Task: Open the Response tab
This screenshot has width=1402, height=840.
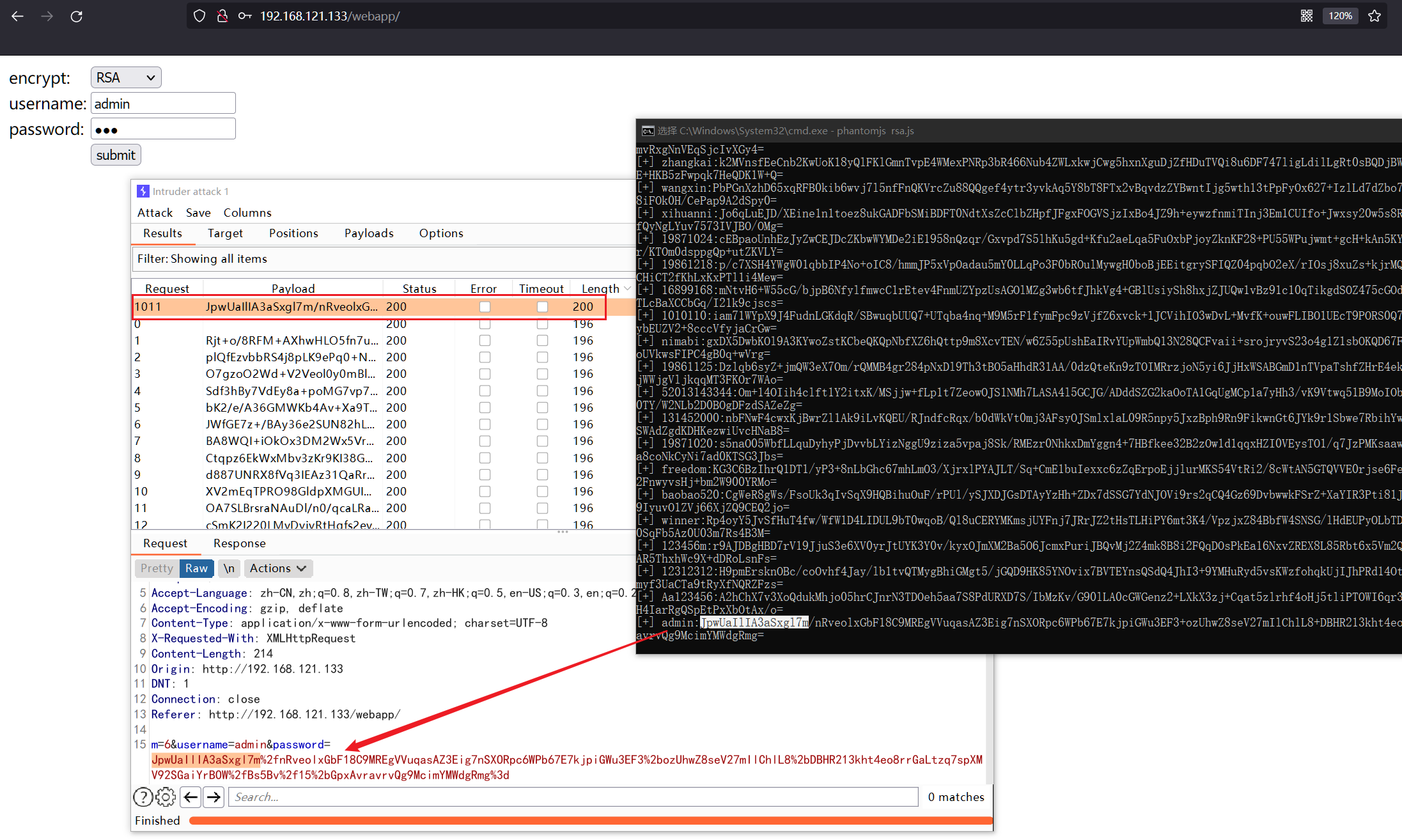Action: [x=239, y=543]
